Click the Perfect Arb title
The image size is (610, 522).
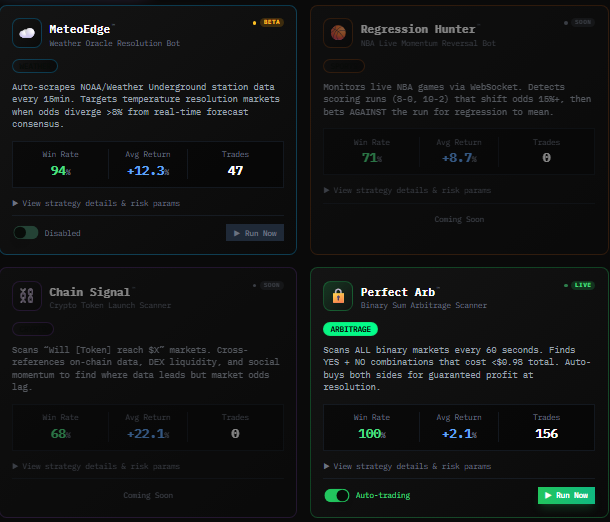tap(398, 292)
